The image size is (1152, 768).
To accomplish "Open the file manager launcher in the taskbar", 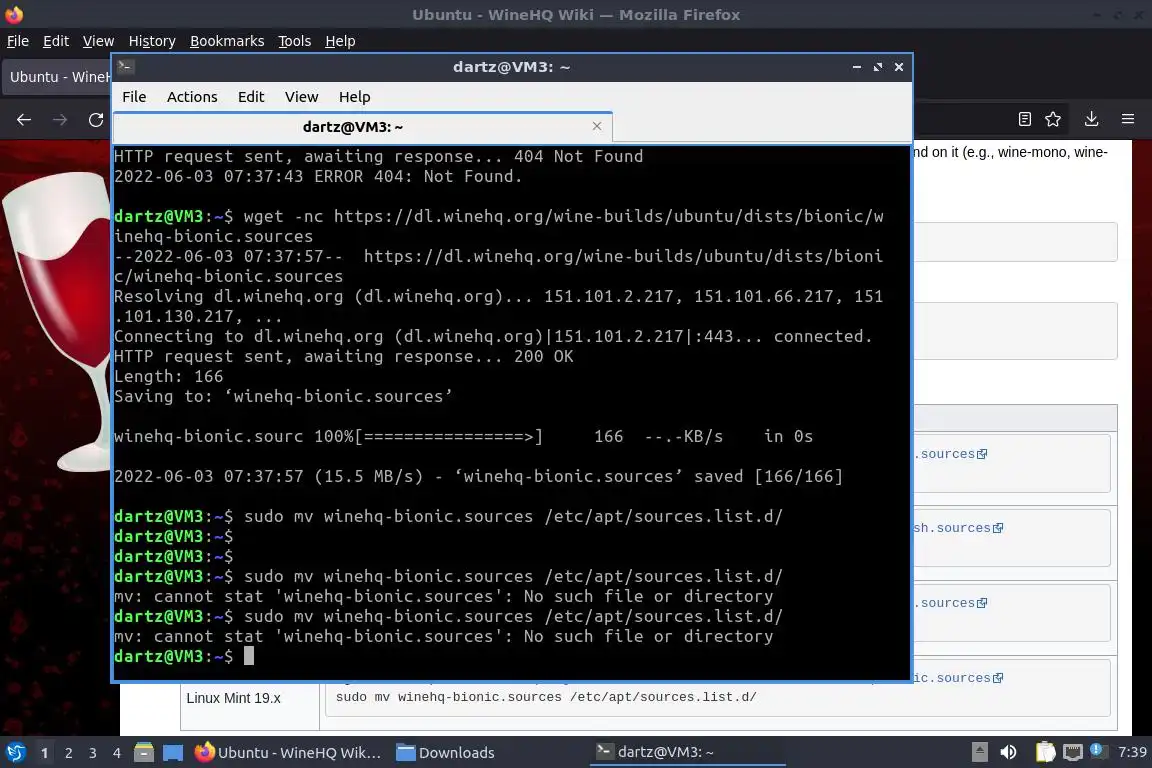I will click(144, 753).
